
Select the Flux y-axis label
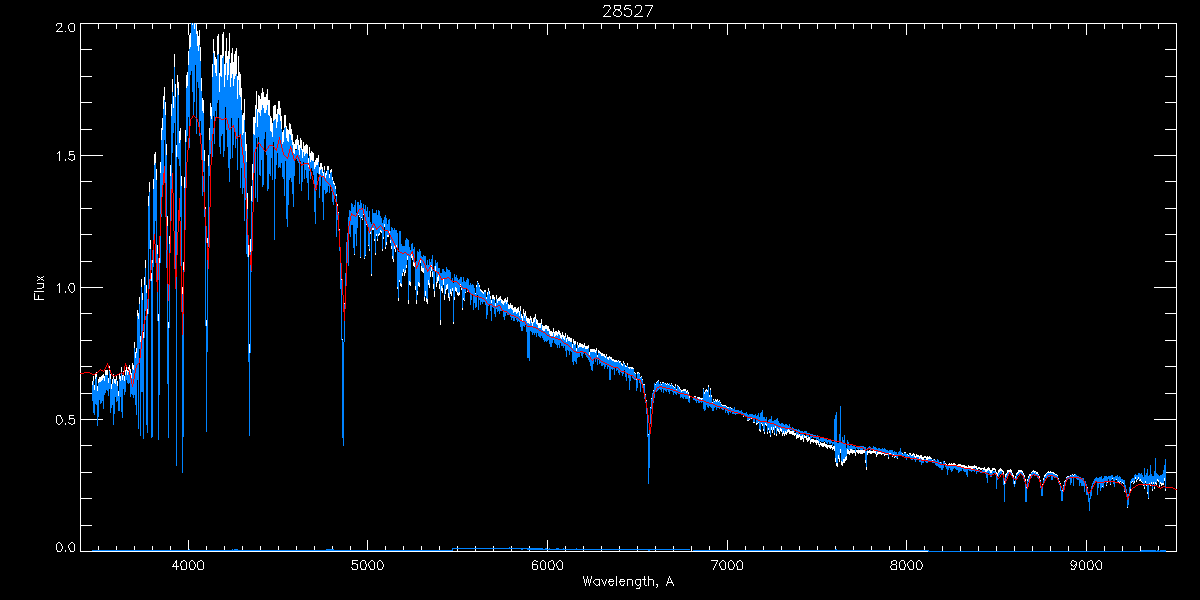(x=39, y=288)
